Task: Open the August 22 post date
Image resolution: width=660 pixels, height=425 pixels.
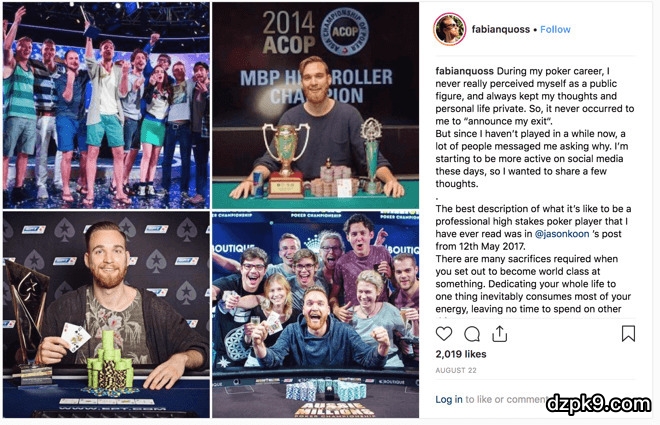Action: [x=456, y=370]
